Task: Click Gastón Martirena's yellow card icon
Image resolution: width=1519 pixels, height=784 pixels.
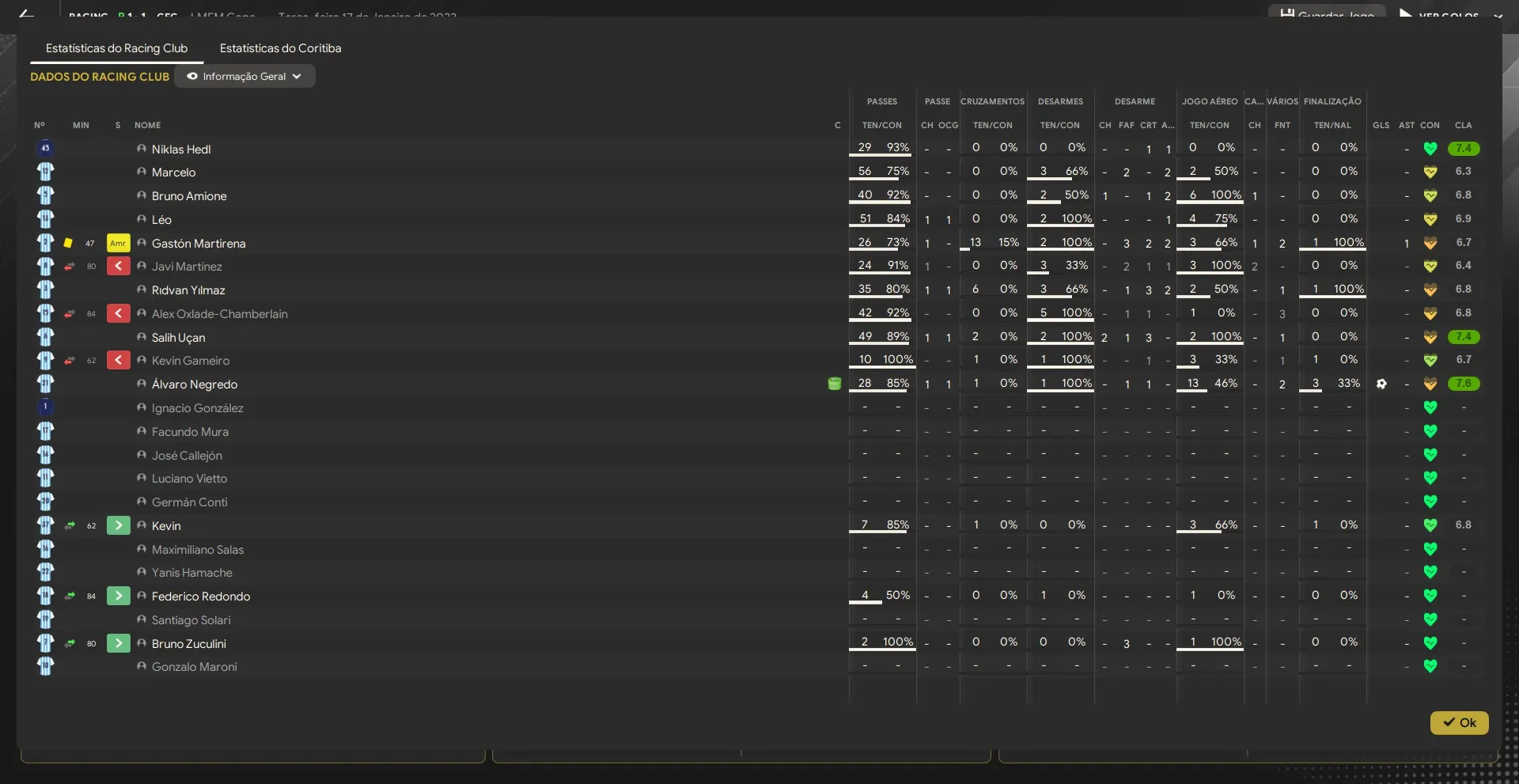Action: tap(68, 244)
